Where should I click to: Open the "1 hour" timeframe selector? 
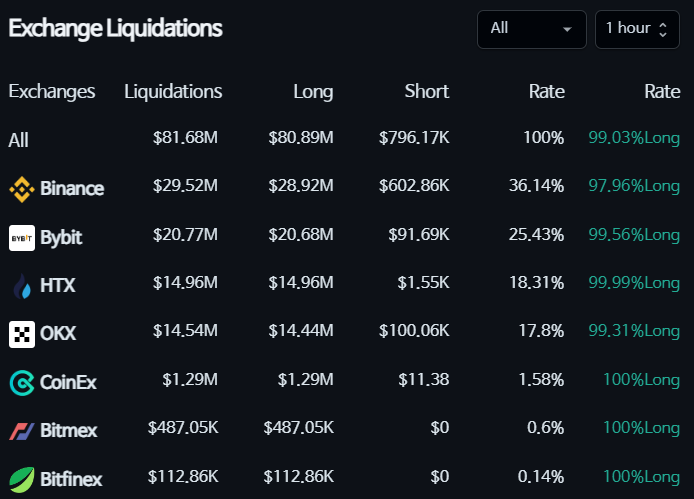636,28
